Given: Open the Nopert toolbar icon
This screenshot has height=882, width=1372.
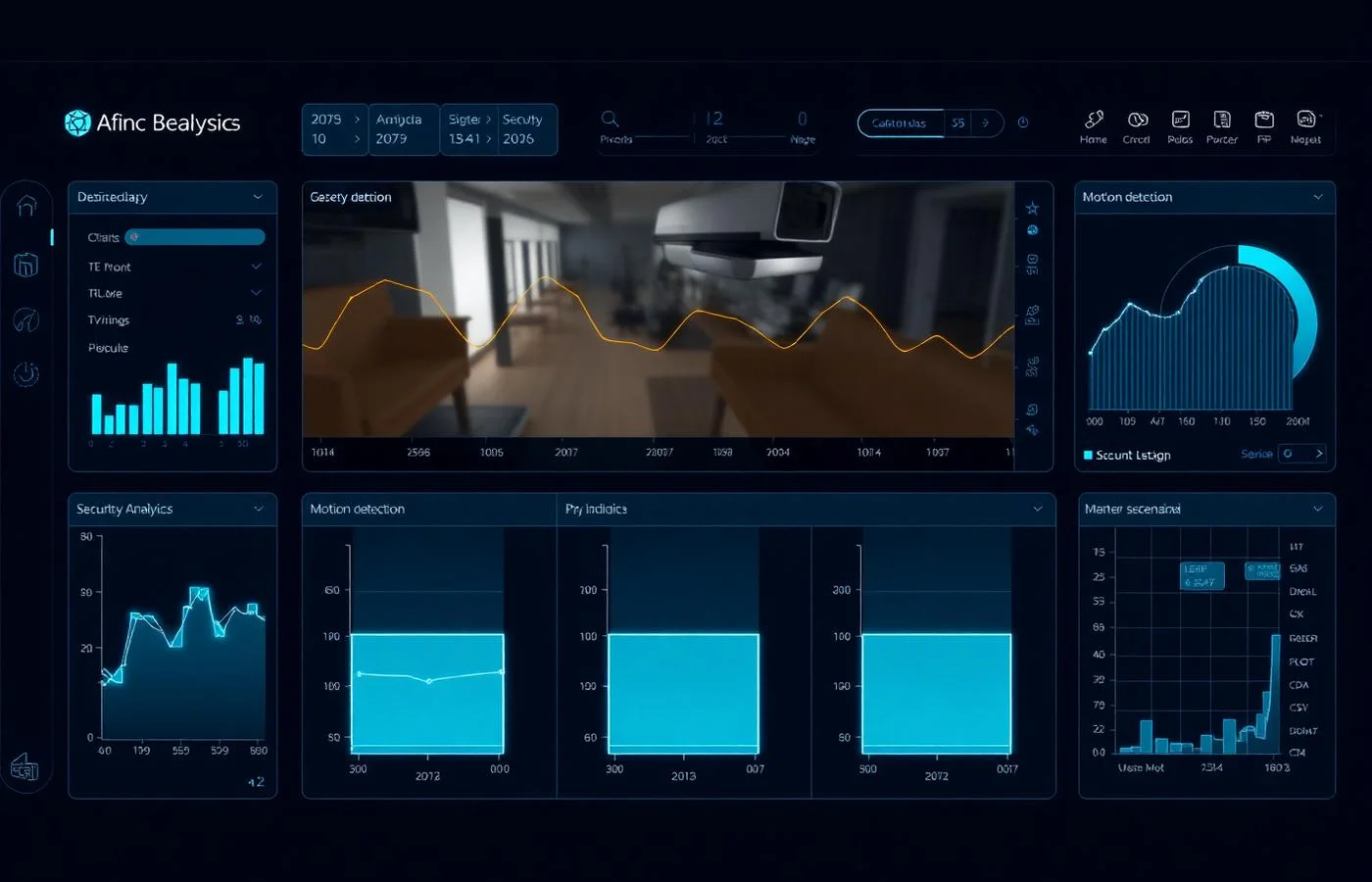Looking at the screenshot, I should pyautogui.click(x=1306, y=120).
